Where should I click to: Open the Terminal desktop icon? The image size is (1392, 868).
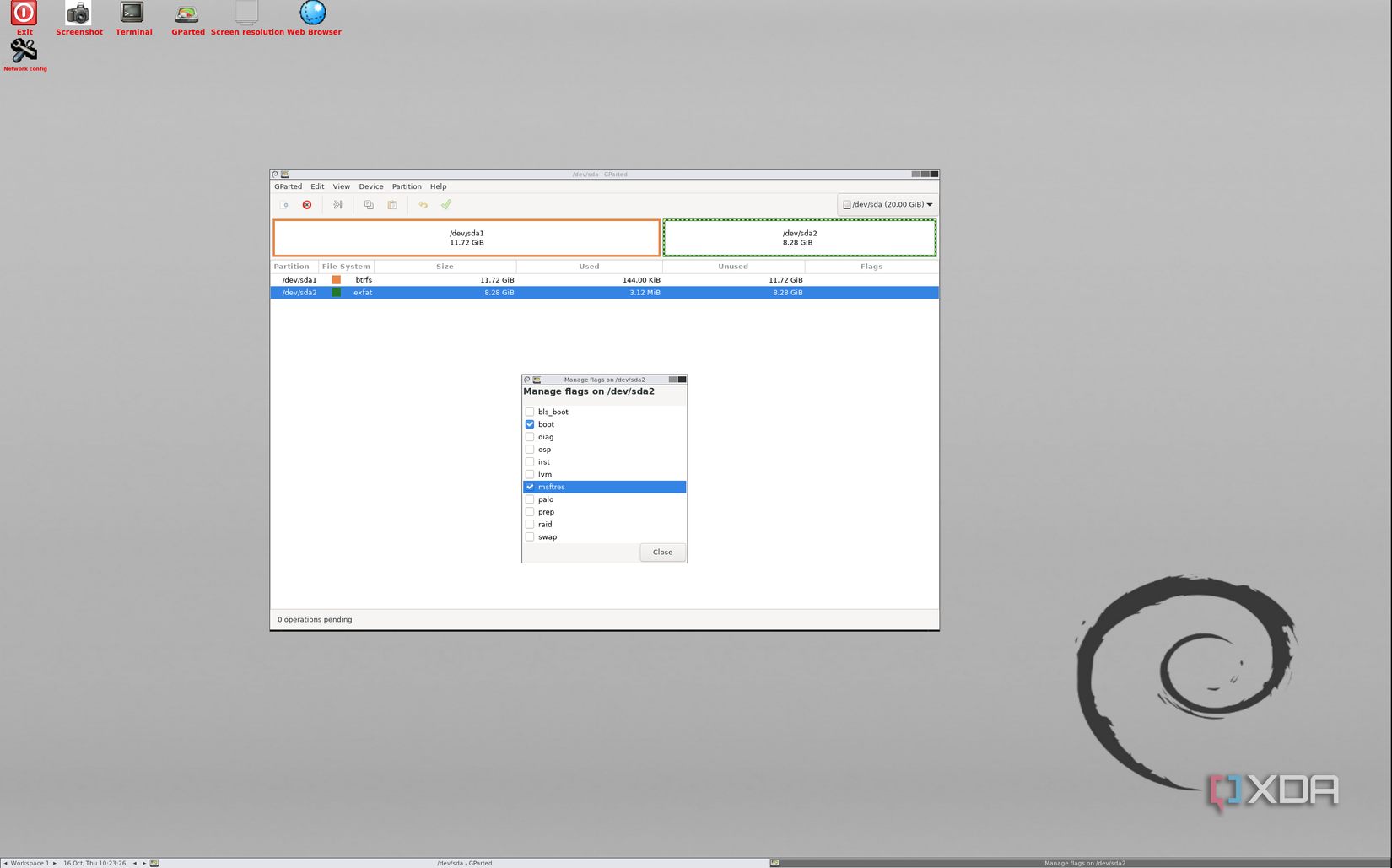click(x=133, y=19)
